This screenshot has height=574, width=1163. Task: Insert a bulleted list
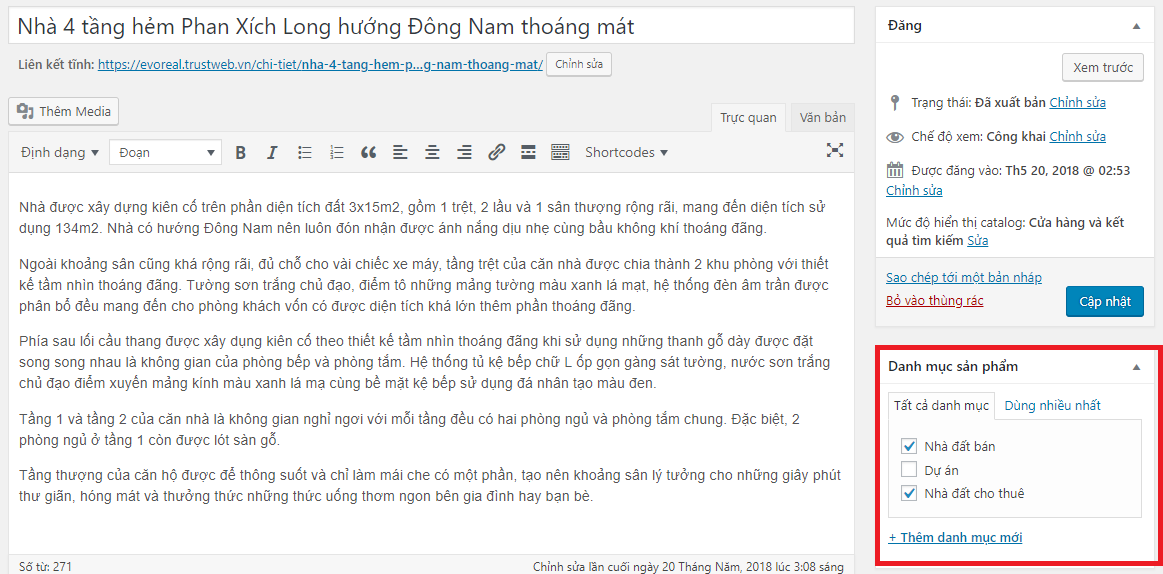[x=304, y=153]
